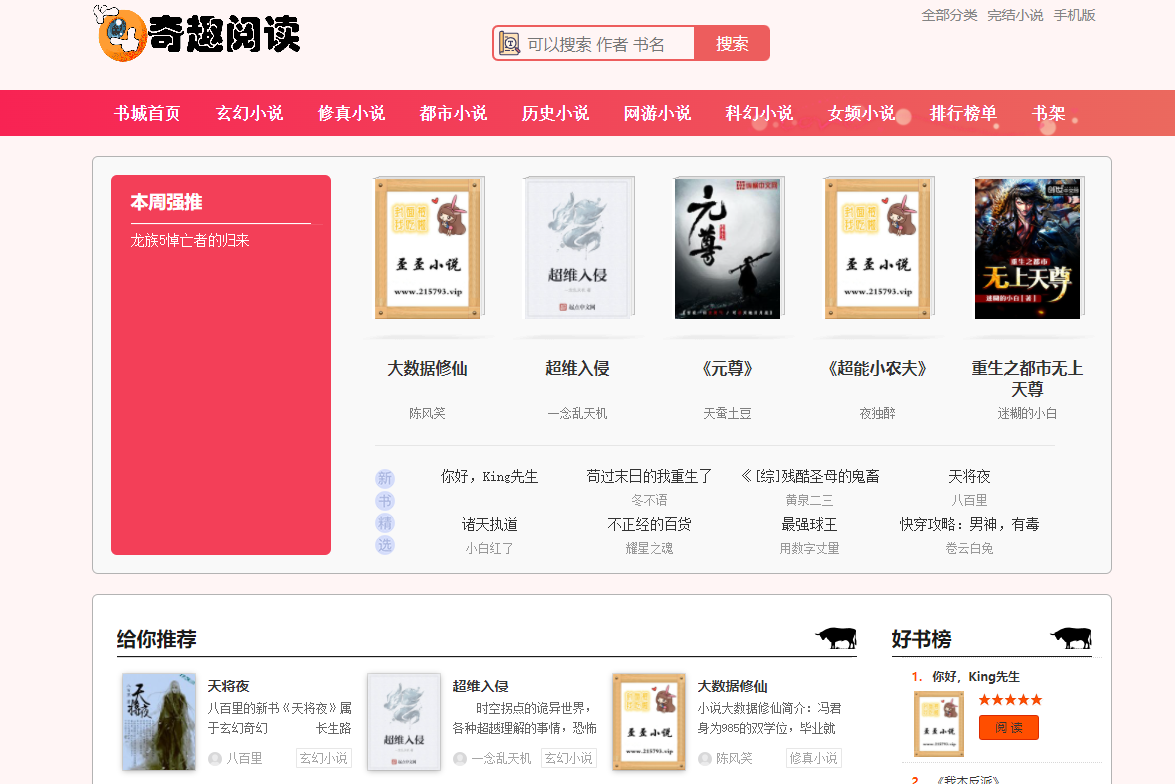Open 都市小说 nav category
The width and height of the screenshot is (1175, 784).
453,113
